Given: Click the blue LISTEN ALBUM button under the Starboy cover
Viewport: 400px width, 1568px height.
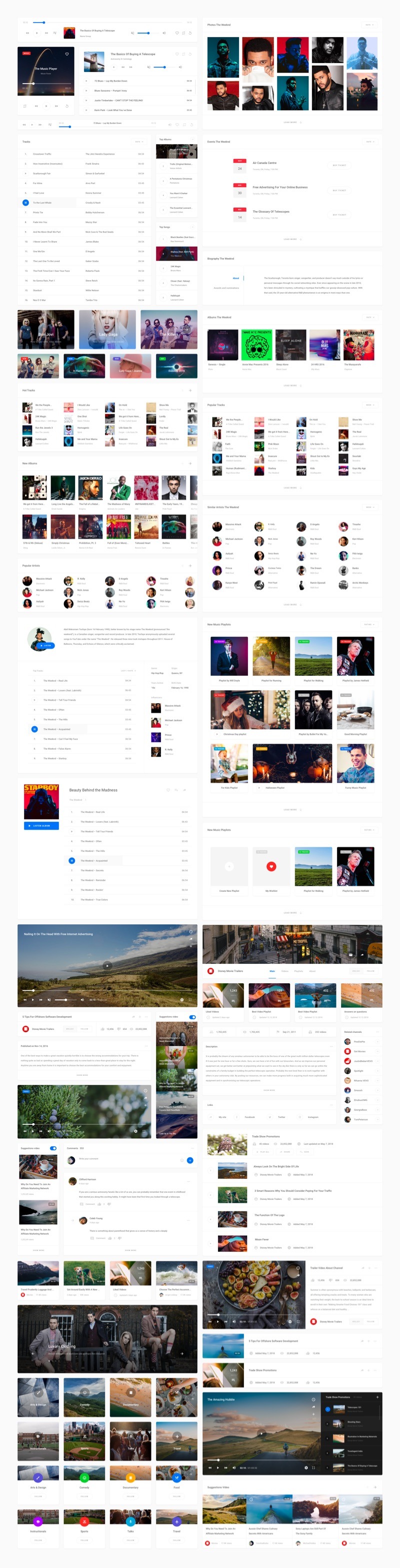Looking at the screenshot, I should [41, 825].
